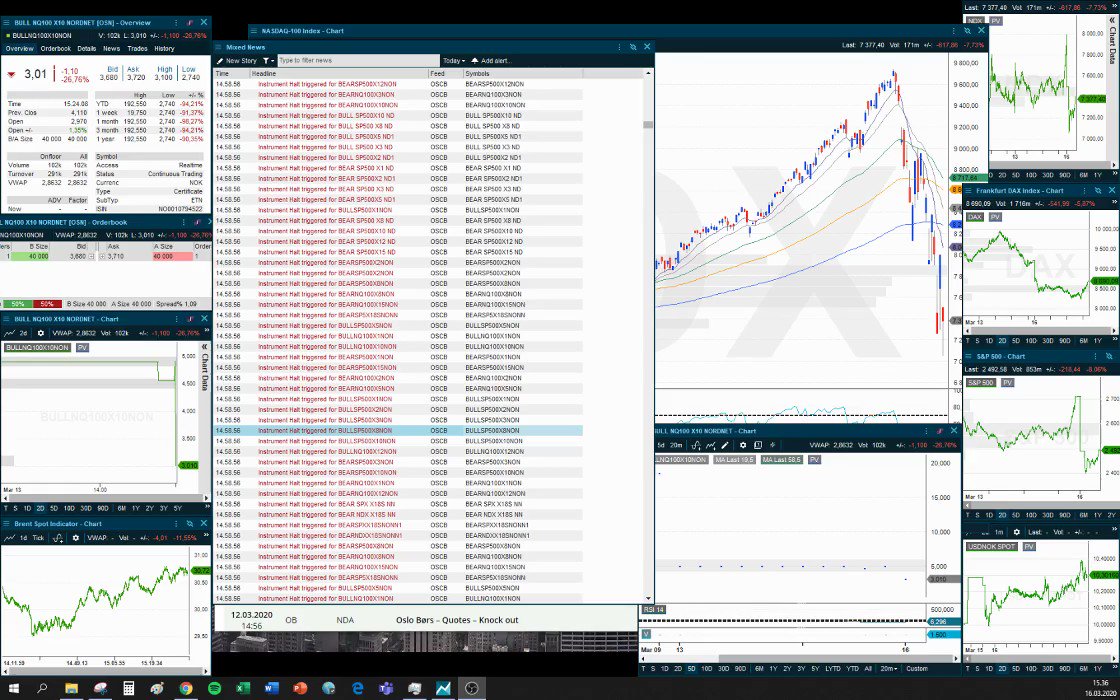Click the Add alert bell icon
This screenshot has width=1120, height=700.
pos(475,61)
